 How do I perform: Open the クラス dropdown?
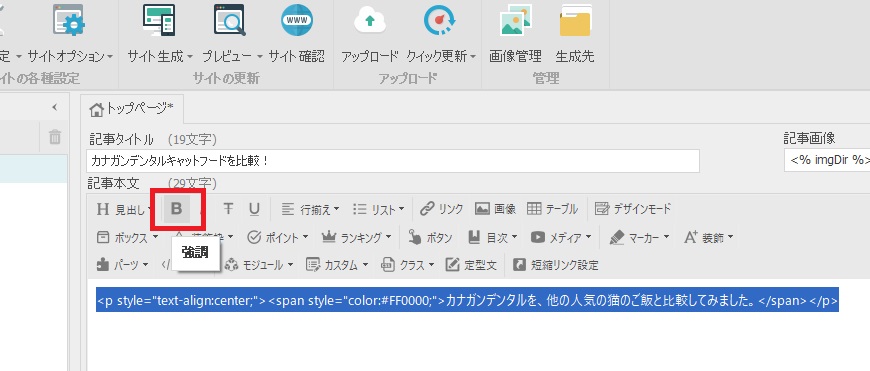click(x=407, y=265)
